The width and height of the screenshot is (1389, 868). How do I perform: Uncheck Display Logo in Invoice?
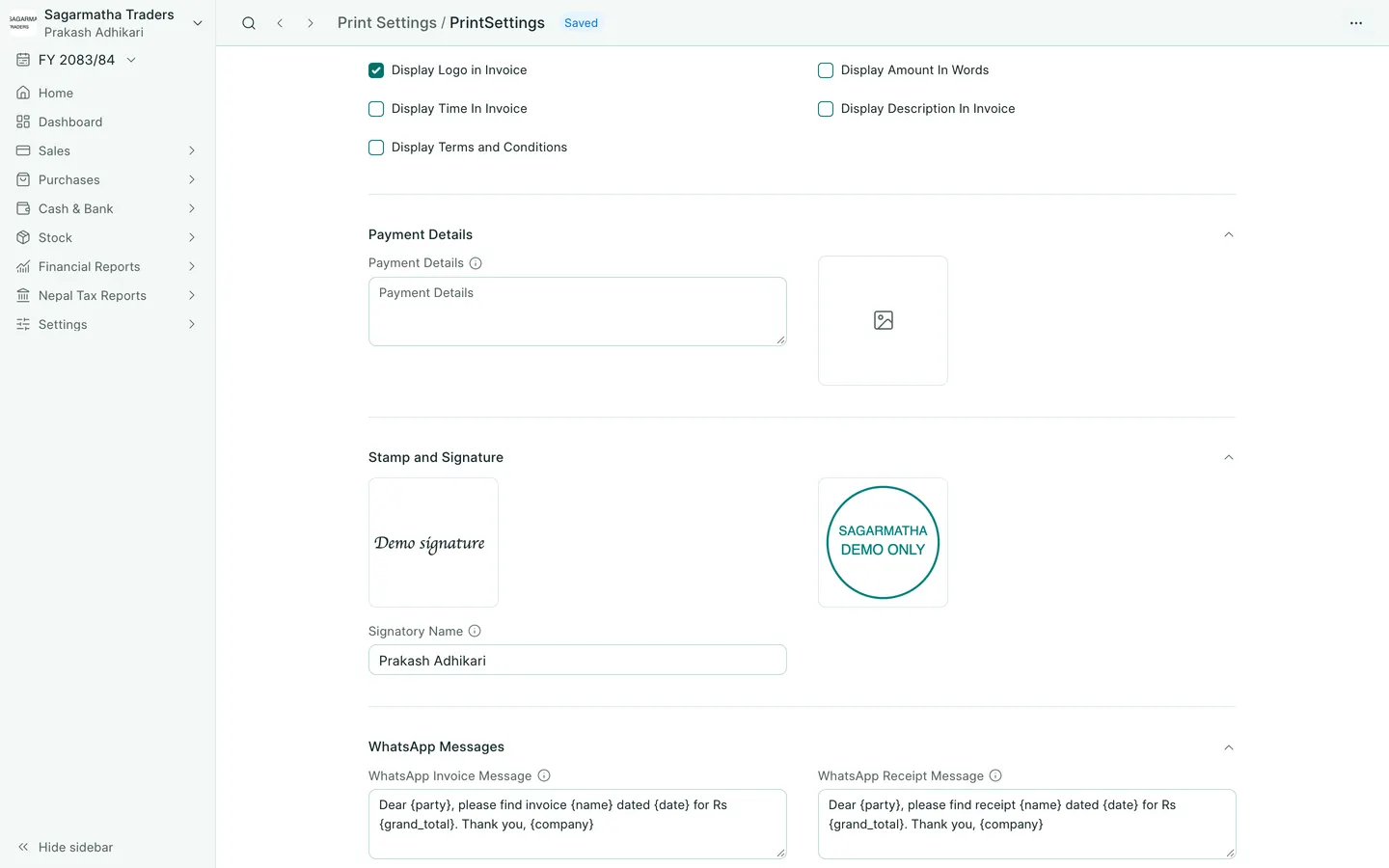point(376,70)
